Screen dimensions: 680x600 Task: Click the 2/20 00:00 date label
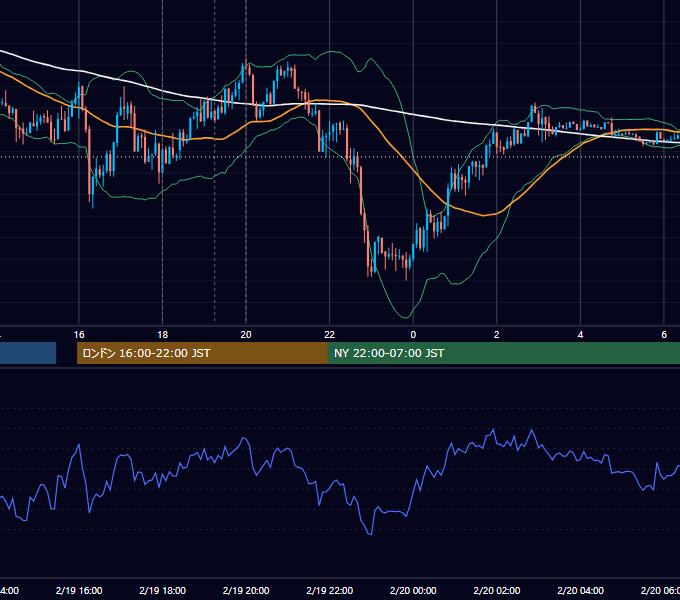pyautogui.click(x=413, y=590)
